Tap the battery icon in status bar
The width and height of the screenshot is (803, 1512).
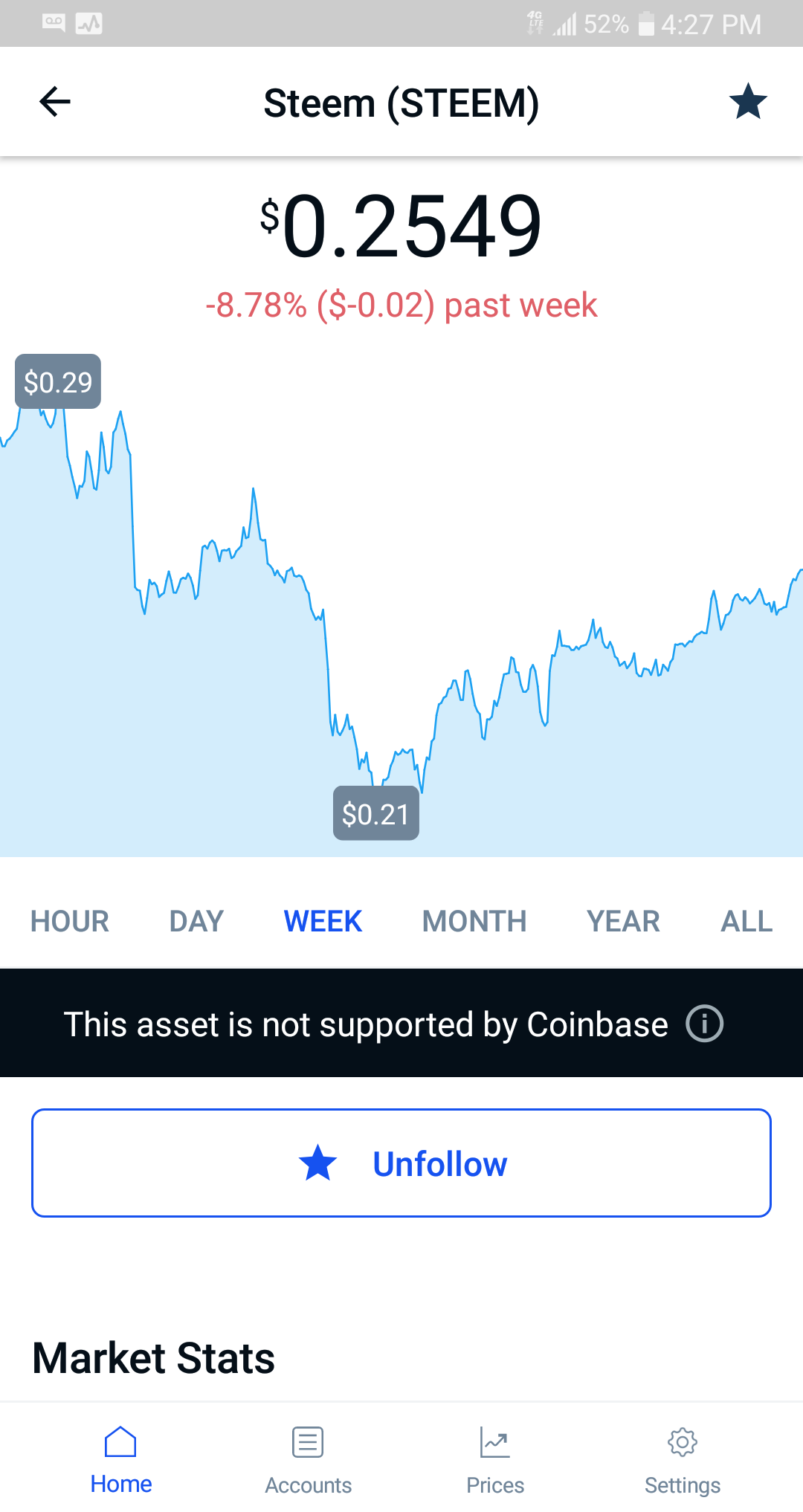tap(646, 24)
